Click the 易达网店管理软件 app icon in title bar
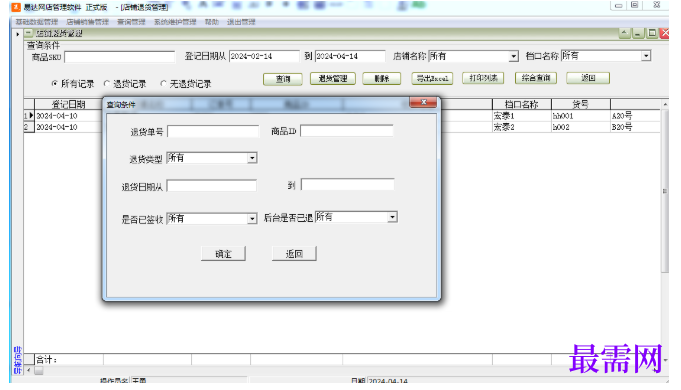 pos(16,7)
